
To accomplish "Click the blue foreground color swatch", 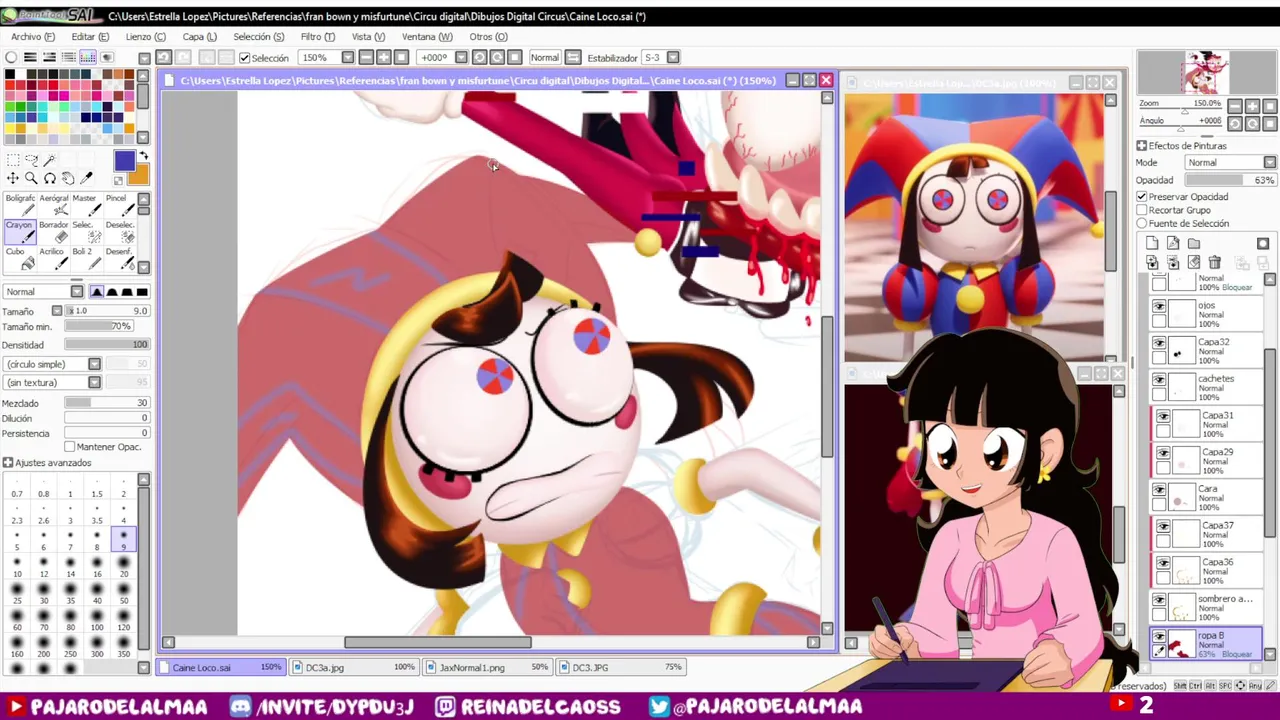I will [124, 161].
